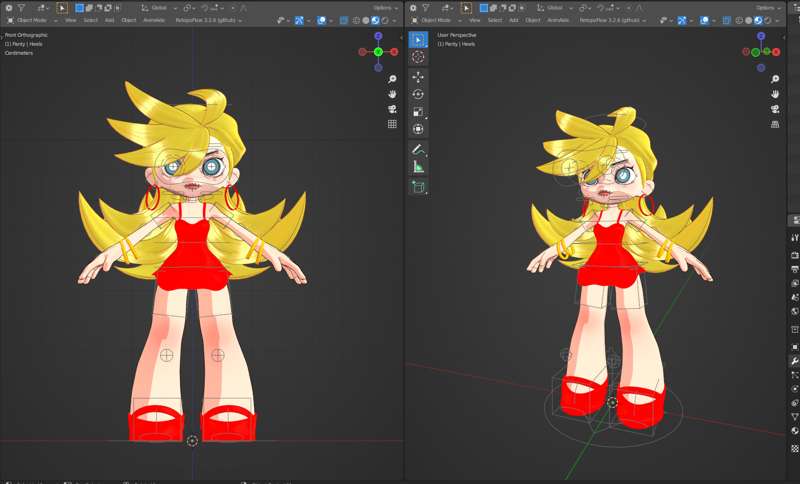Switch left viewport to material preview shading

click(x=375, y=20)
